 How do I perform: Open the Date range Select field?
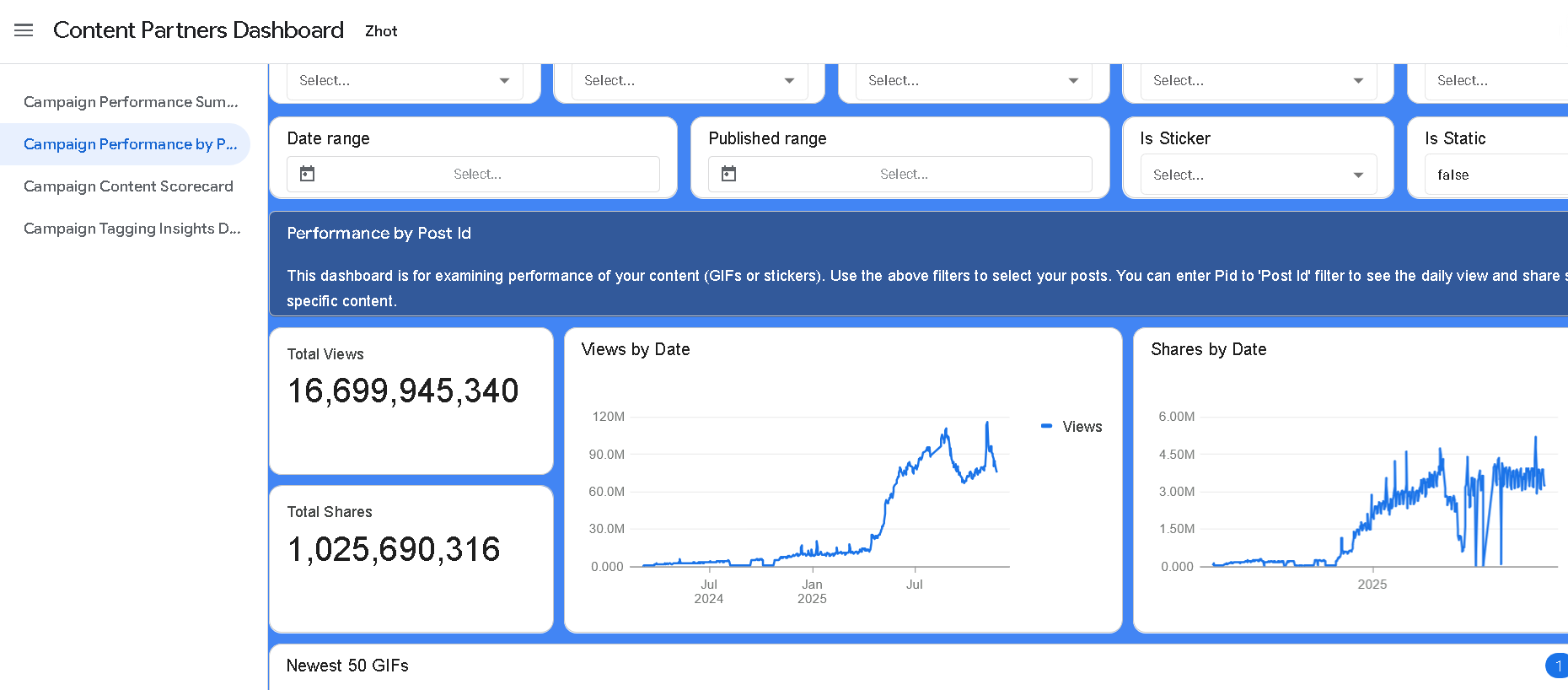476,174
